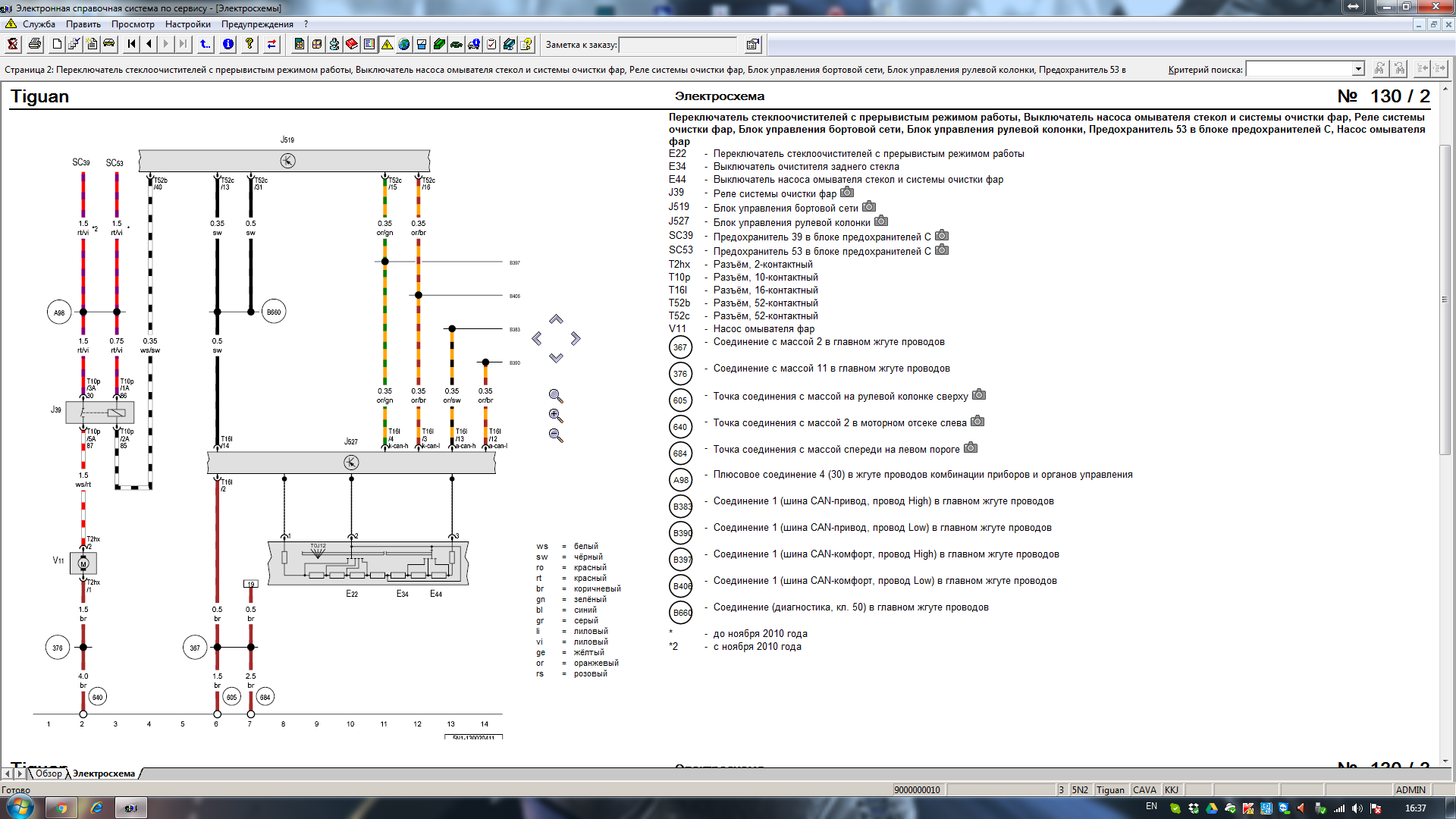
Task: Click the printer icon in the toolbar
Action: click(x=35, y=44)
